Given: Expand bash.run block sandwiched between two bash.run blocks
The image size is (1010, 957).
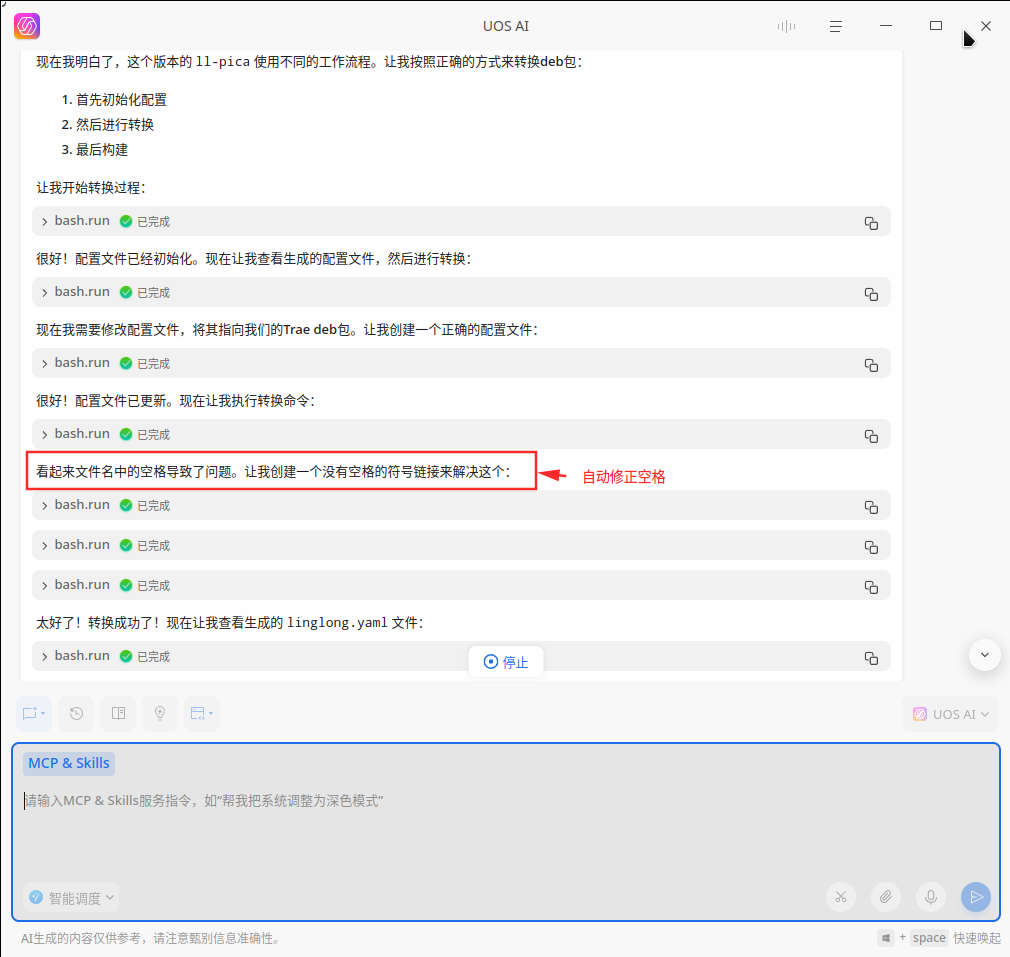Looking at the screenshot, I should [44, 545].
